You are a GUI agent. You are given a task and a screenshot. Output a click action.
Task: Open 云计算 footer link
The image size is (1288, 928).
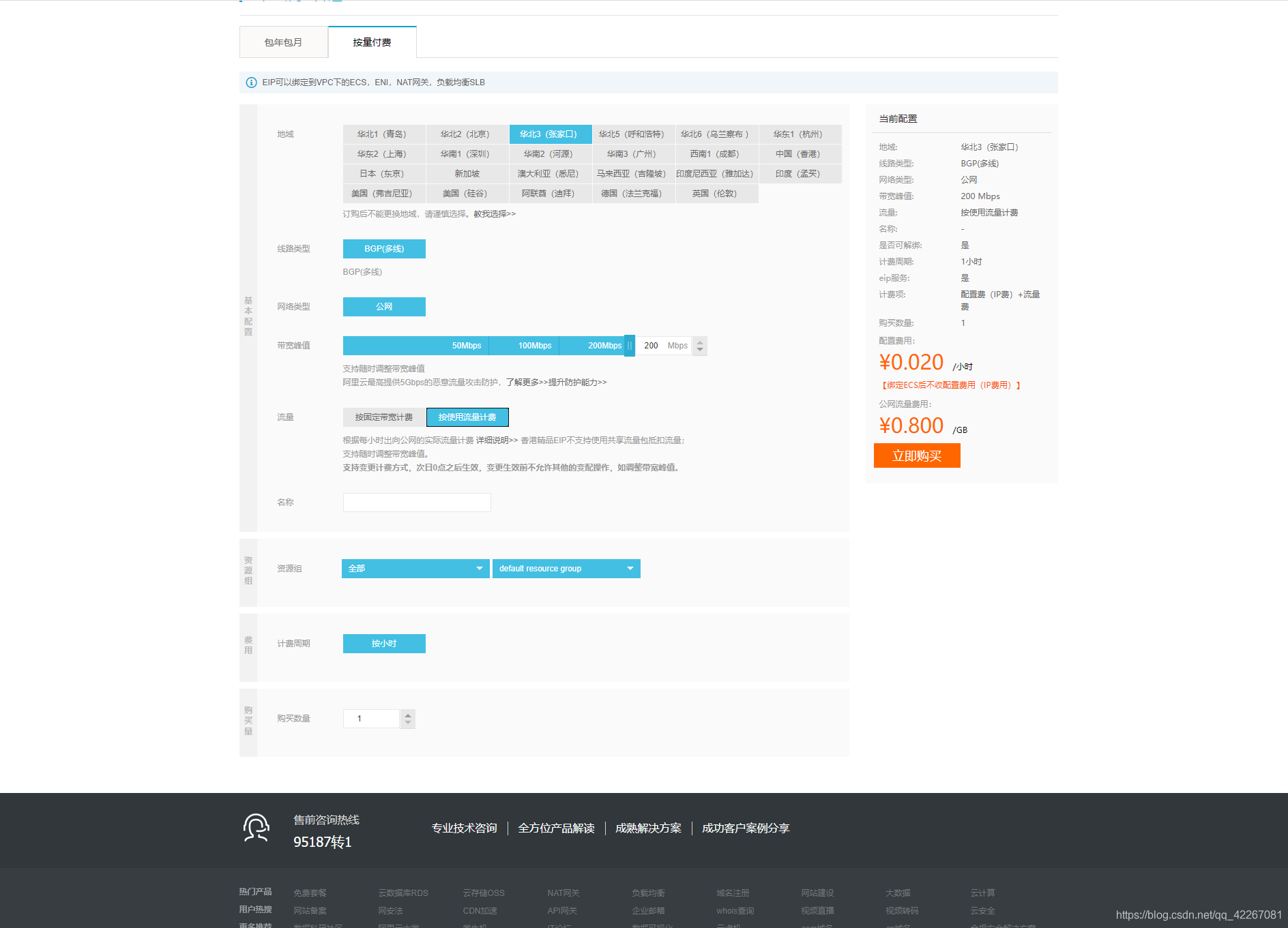click(x=982, y=893)
